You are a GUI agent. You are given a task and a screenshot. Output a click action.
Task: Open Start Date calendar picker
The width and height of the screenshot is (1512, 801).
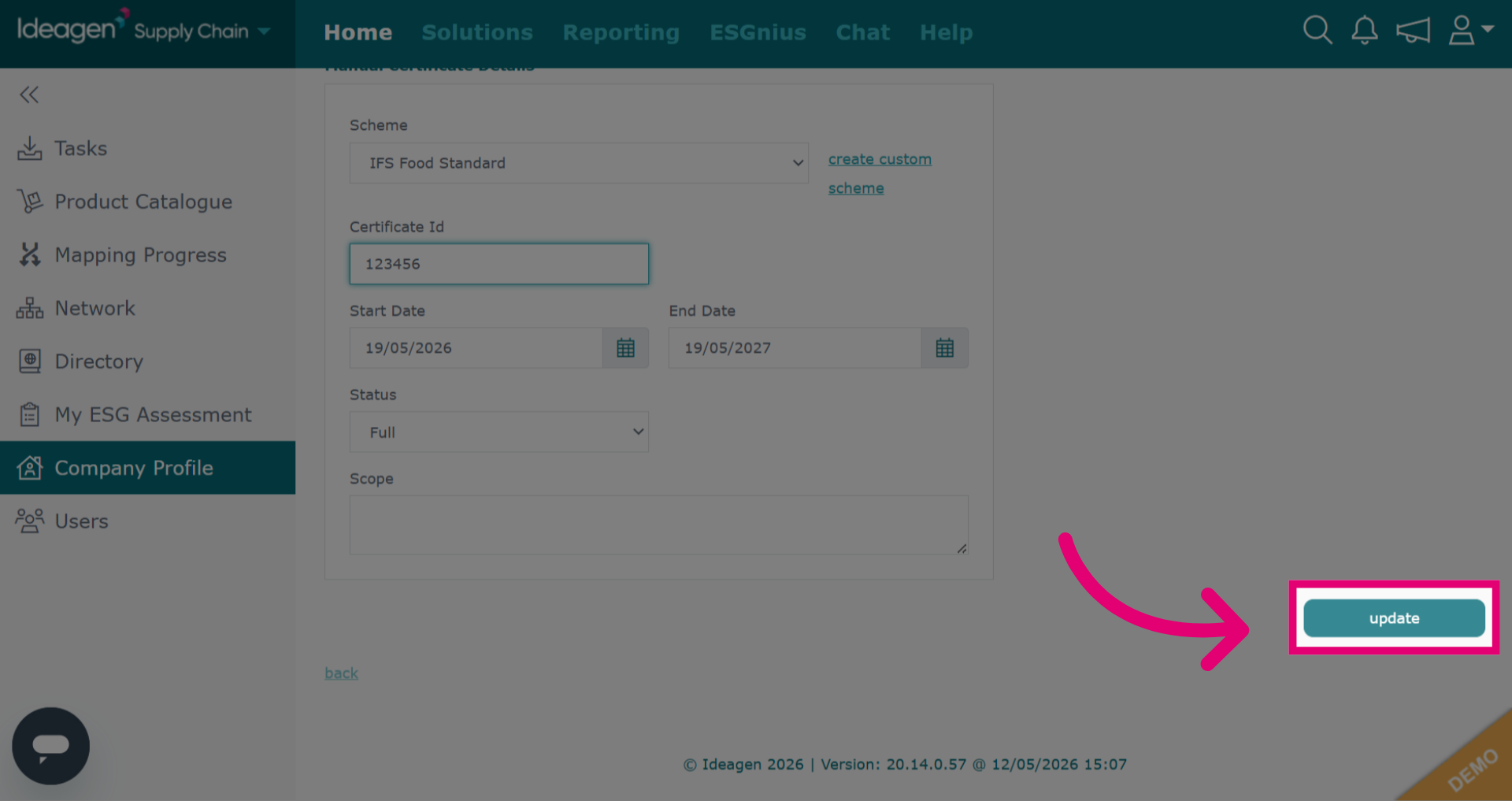point(625,348)
